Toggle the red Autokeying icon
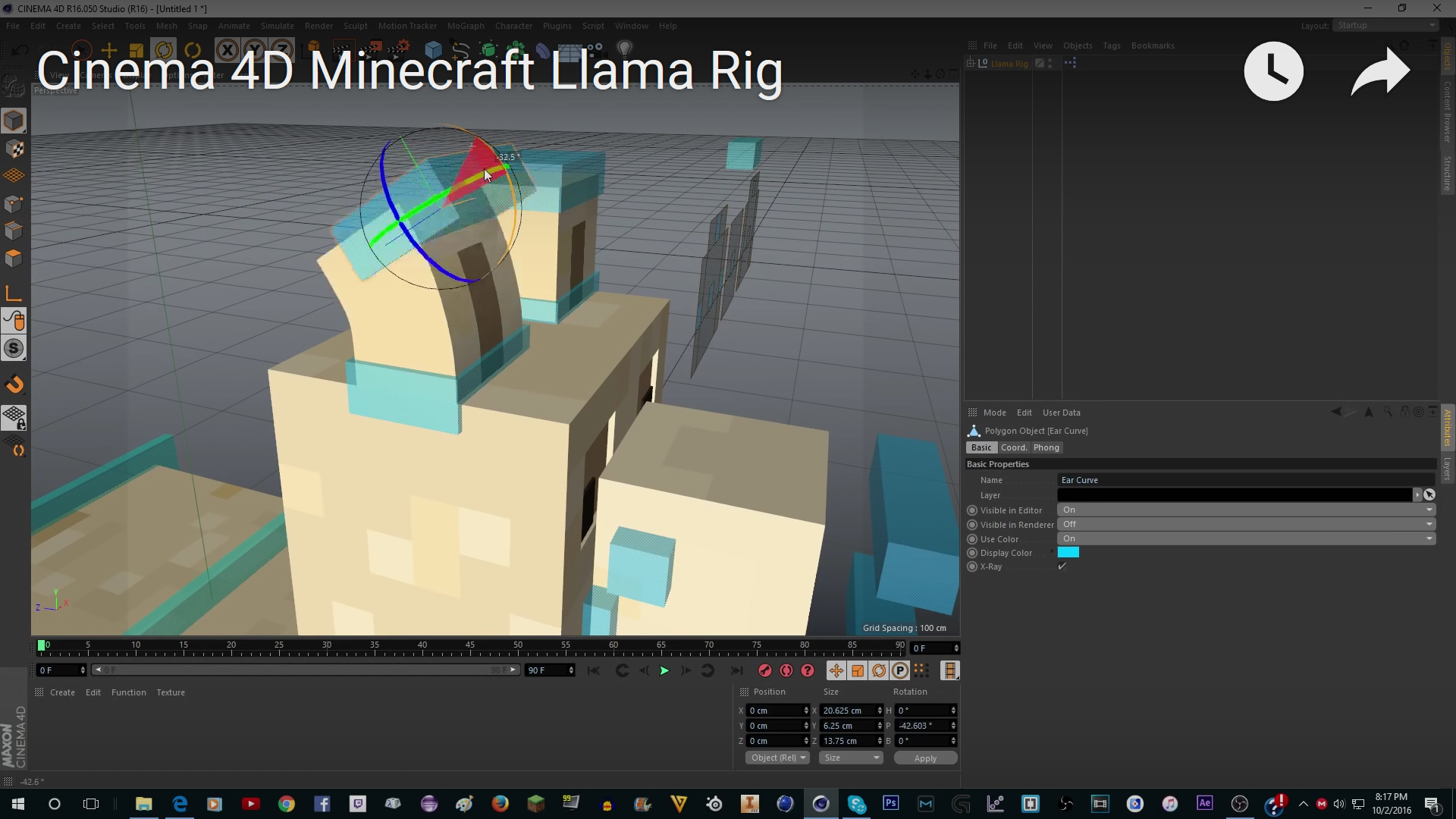 coord(786,670)
